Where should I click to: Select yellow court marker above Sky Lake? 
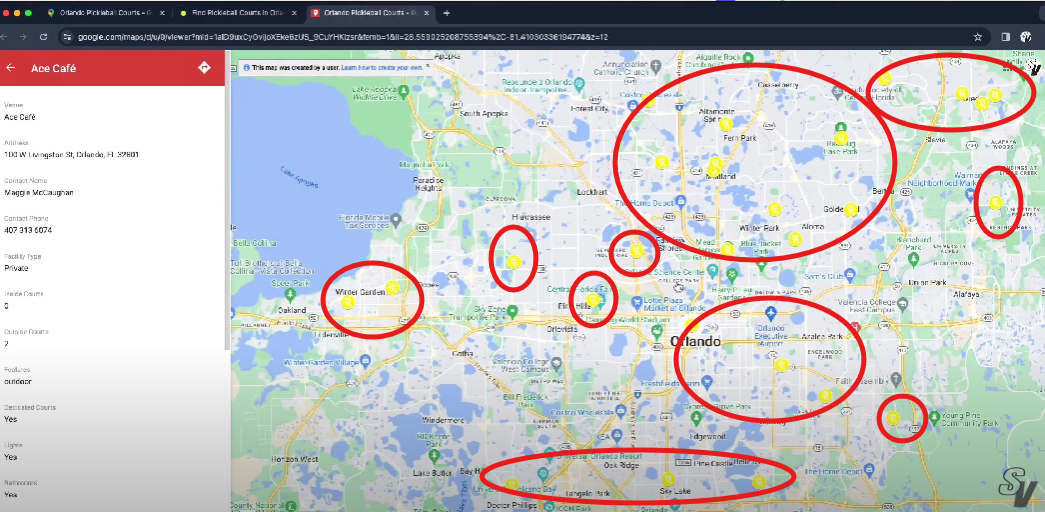[x=668, y=479]
